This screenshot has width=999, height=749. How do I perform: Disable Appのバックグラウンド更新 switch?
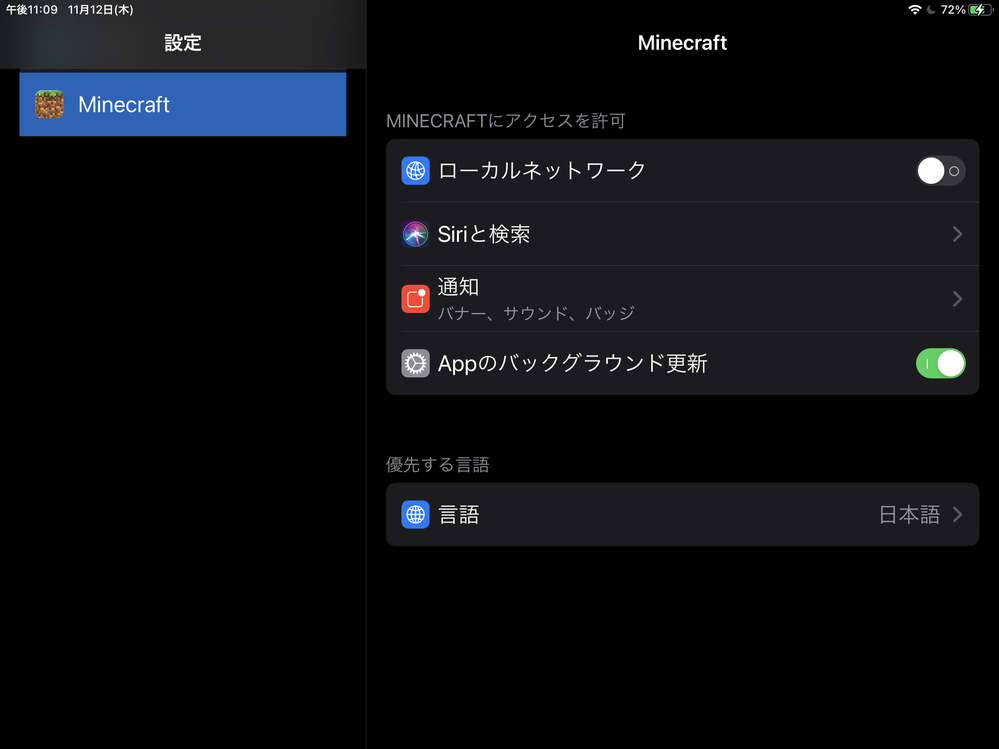pos(940,363)
